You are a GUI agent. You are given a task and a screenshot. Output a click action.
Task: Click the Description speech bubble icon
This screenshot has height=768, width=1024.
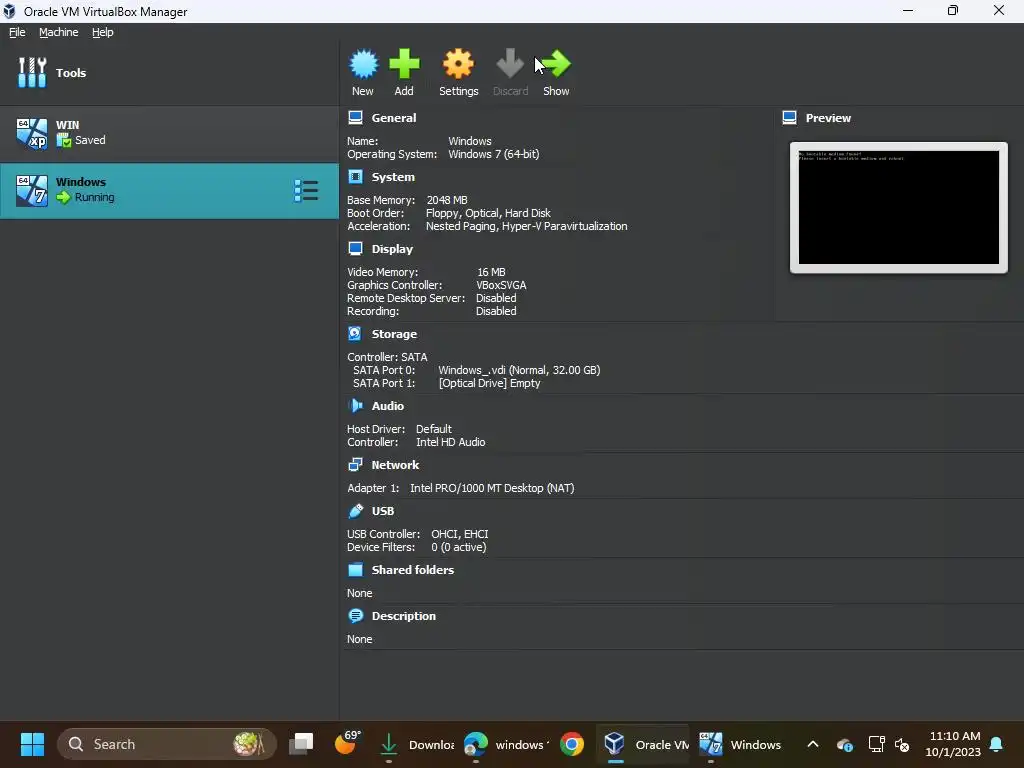coord(355,616)
